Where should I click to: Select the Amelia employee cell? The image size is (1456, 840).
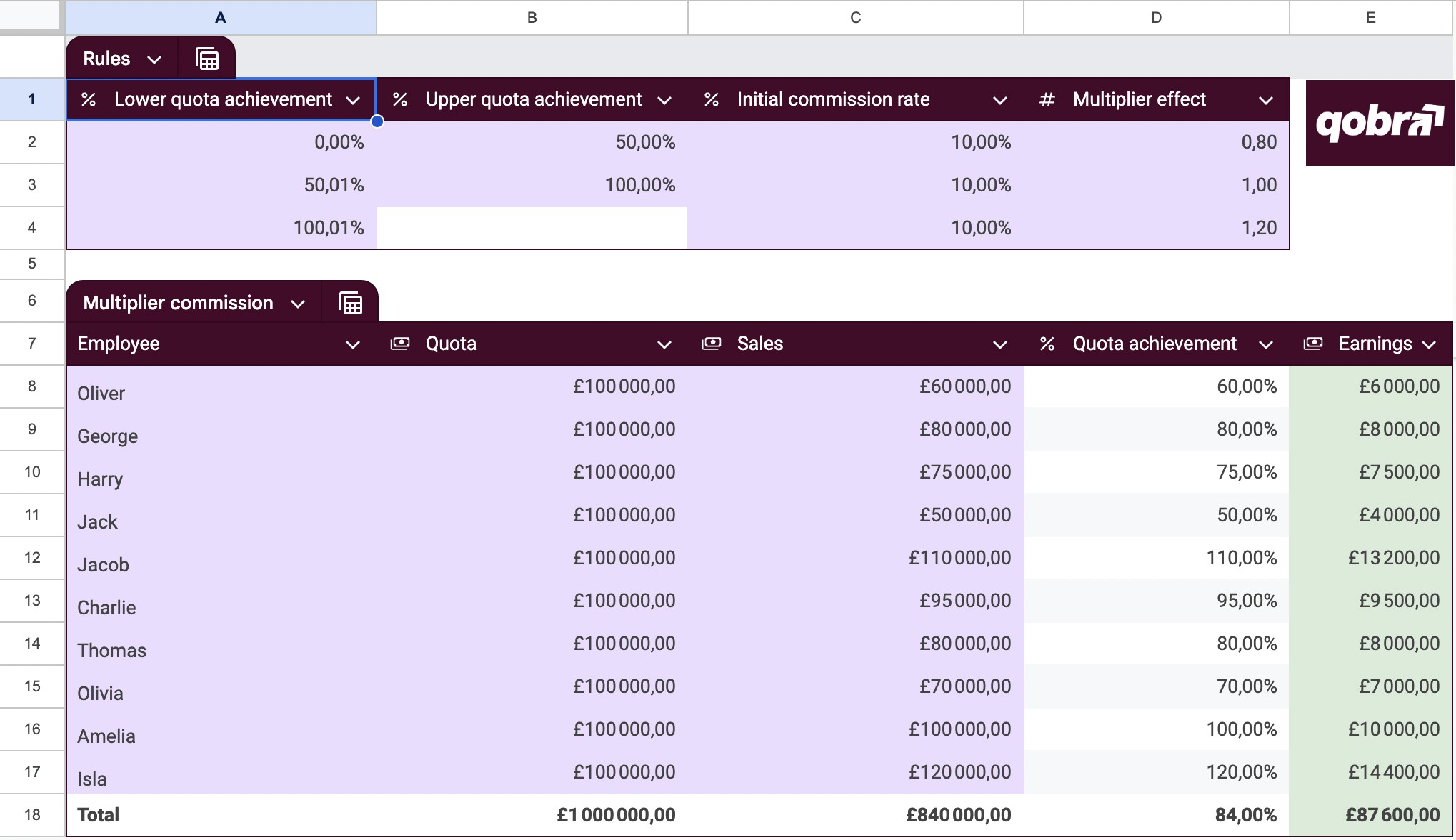[x=221, y=729]
